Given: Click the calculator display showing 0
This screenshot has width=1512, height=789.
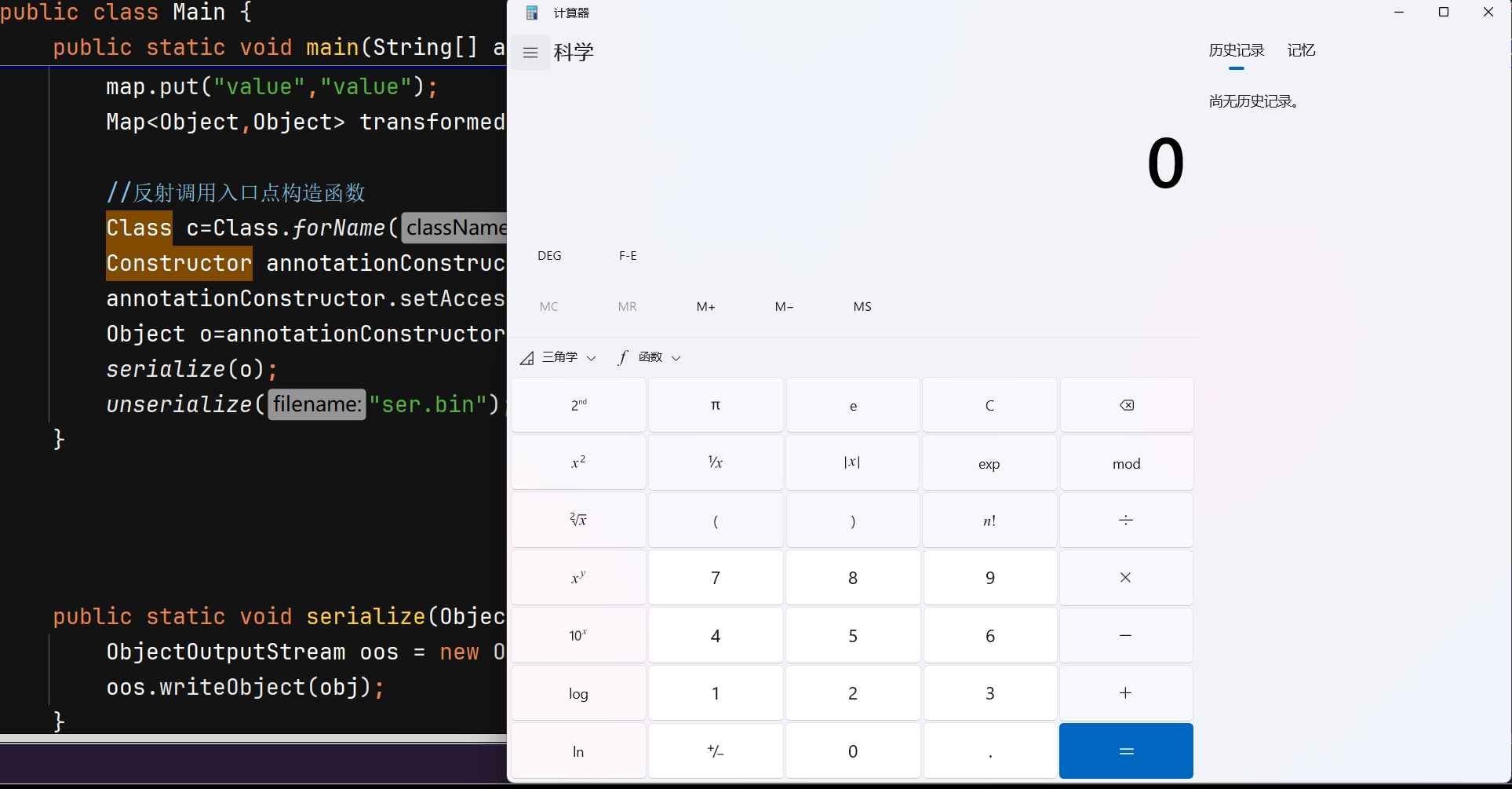Looking at the screenshot, I should [1165, 163].
